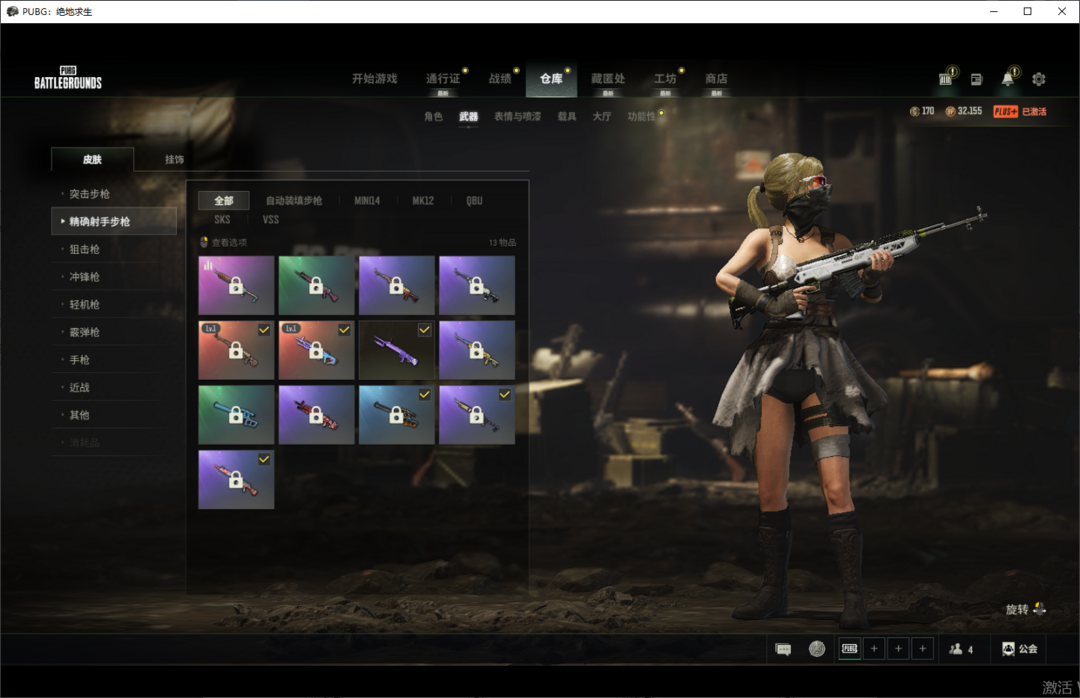The width and height of the screenshot is (1080, 698).
Task: Click the lock on the red camo rifle skin
Action: (x=316, y=415)
